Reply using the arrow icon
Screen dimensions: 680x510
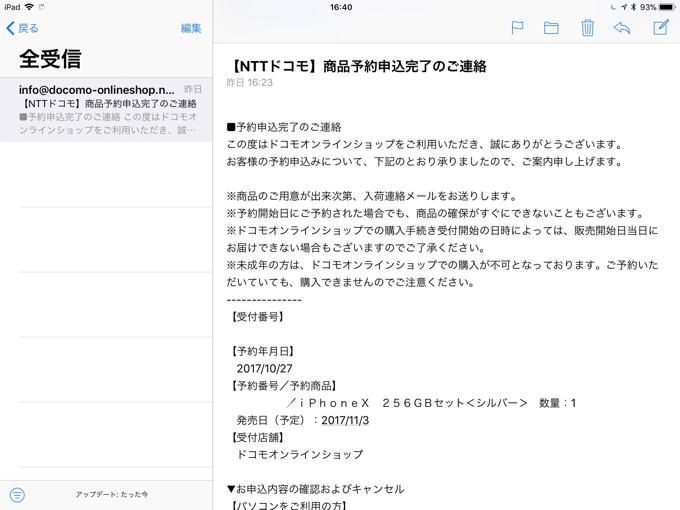[622, 28]
